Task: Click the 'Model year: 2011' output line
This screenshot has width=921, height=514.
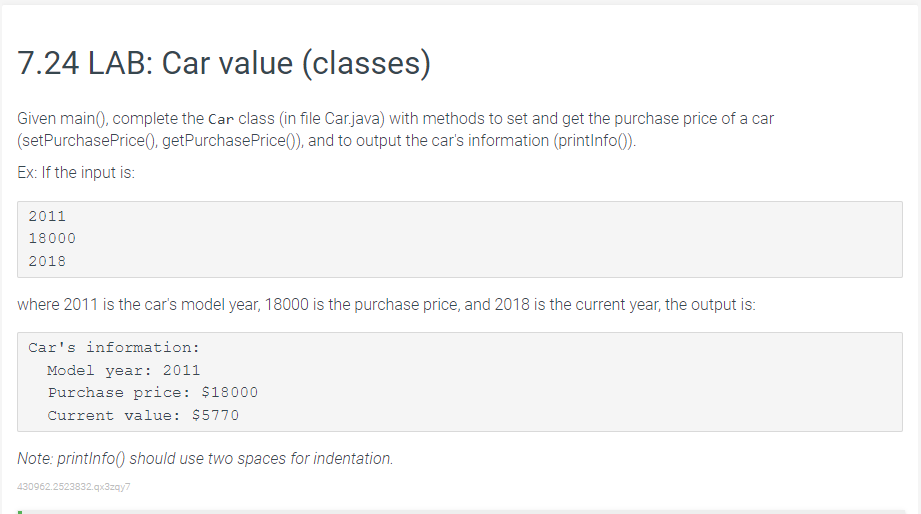Action: click(123, 371)
